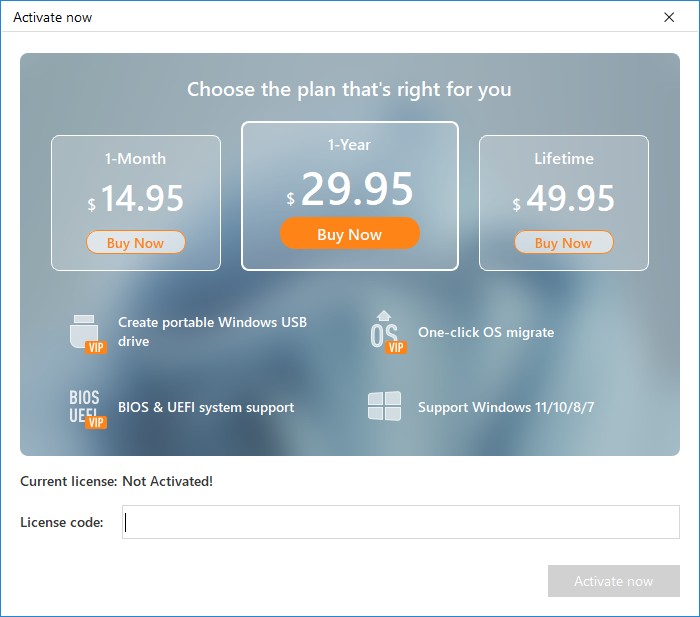Select the Lifetime plan title
Image resolution: width=700 pixels, height=617 pixels.
pos(564,158)
